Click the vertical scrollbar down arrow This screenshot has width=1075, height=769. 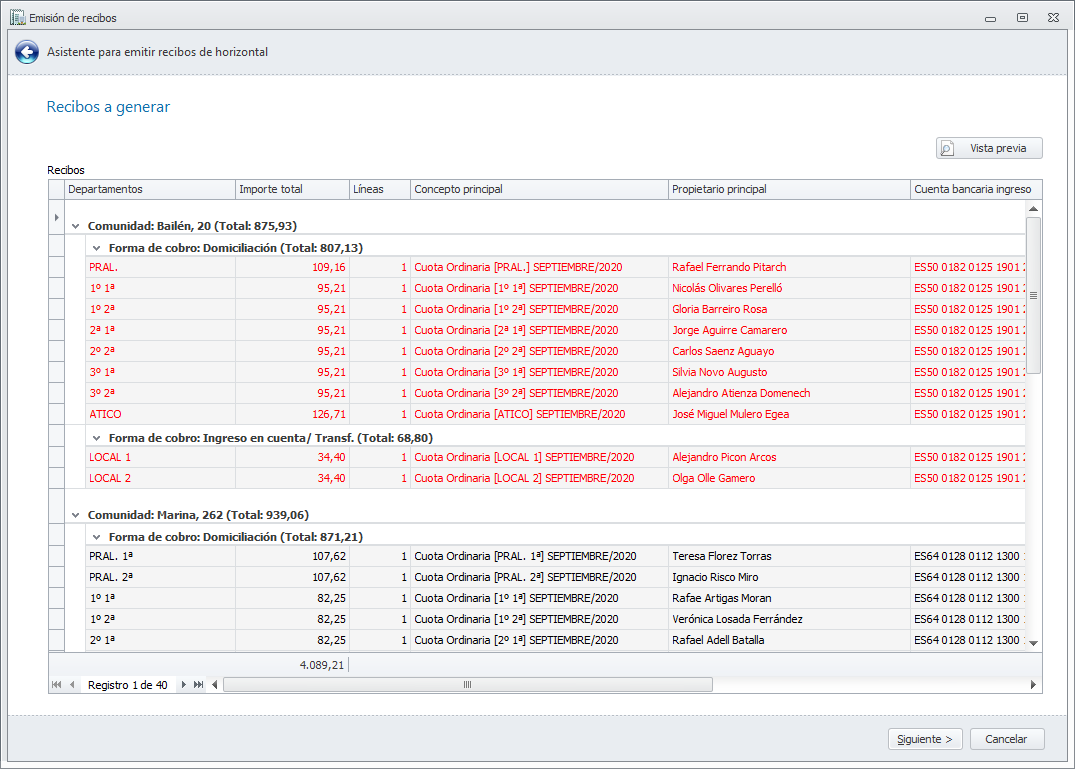tap(1033, 643)
